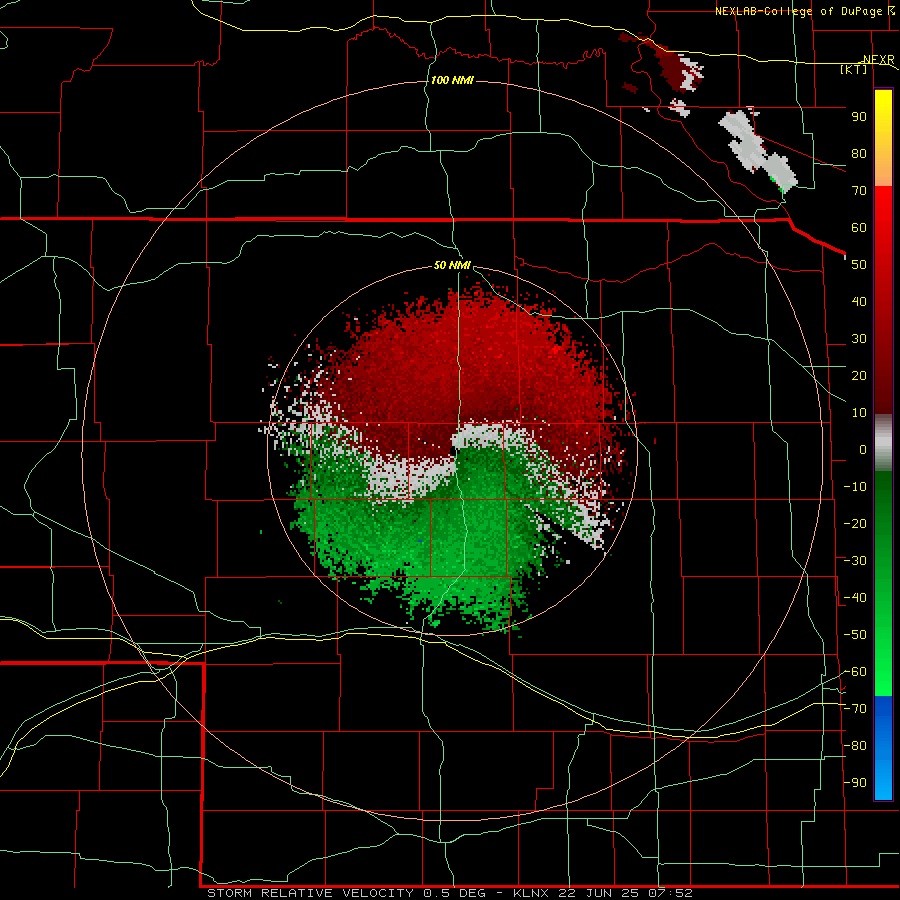Select the 90 tick label on velocity scale
The height and width of the screenshot is (900, 900).
click(x=859, y=117)
